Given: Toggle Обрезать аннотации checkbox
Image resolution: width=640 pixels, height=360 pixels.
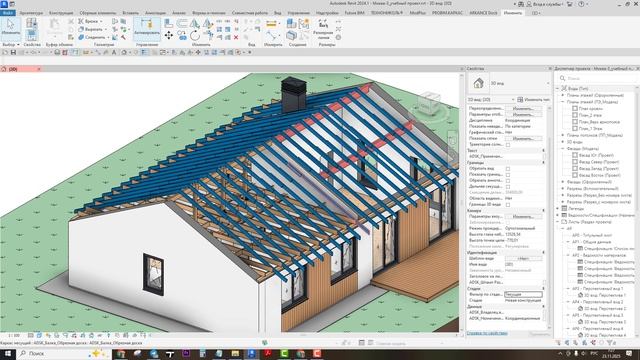Looking at the screenshot, I should (x=508, y=180).
